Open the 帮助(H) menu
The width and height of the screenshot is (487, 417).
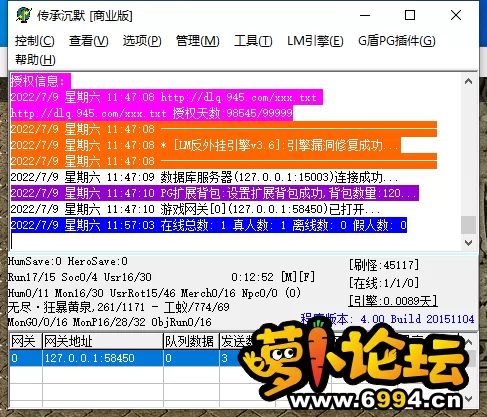(35, 60)
